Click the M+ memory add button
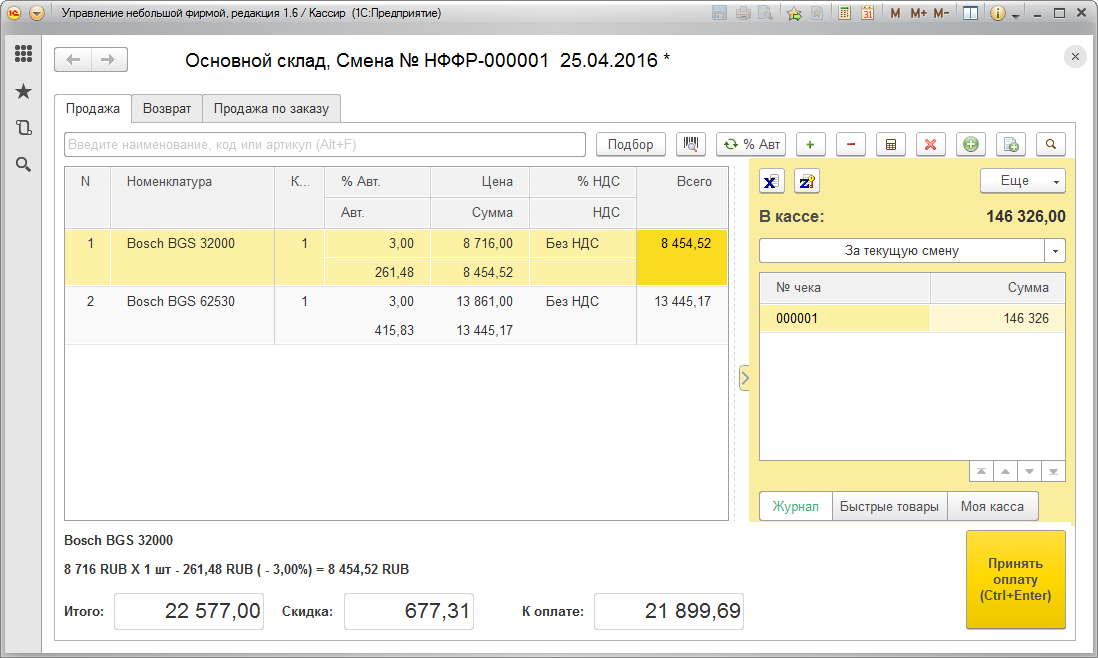The height and width of the screenshot is (658, 1098). (918, 13)
